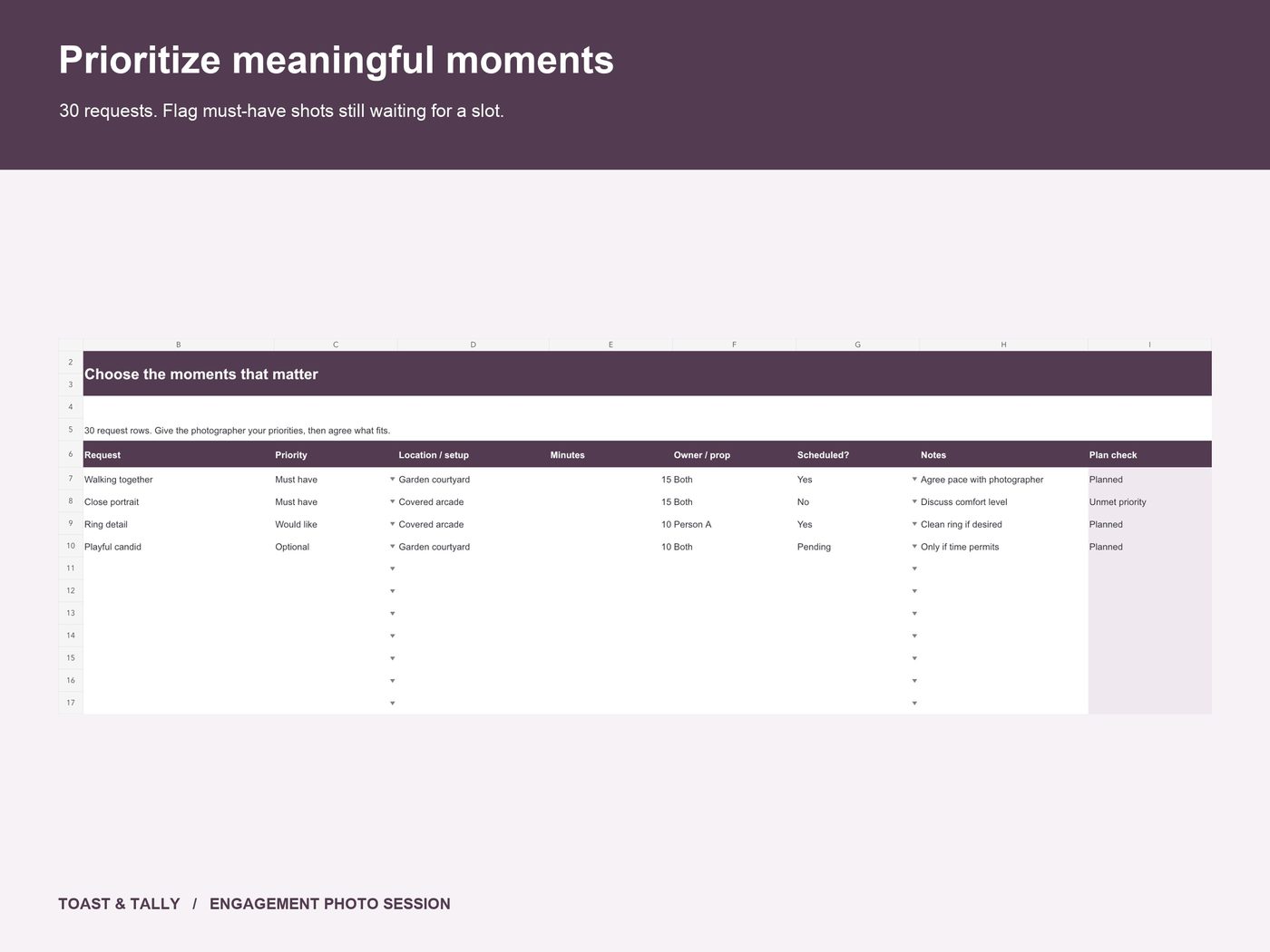This screenshot has width=1270, height=952.
Task: Open the Scheduled dropdown for Walking together
Action: pyautogui.click(x=914, y=480)
